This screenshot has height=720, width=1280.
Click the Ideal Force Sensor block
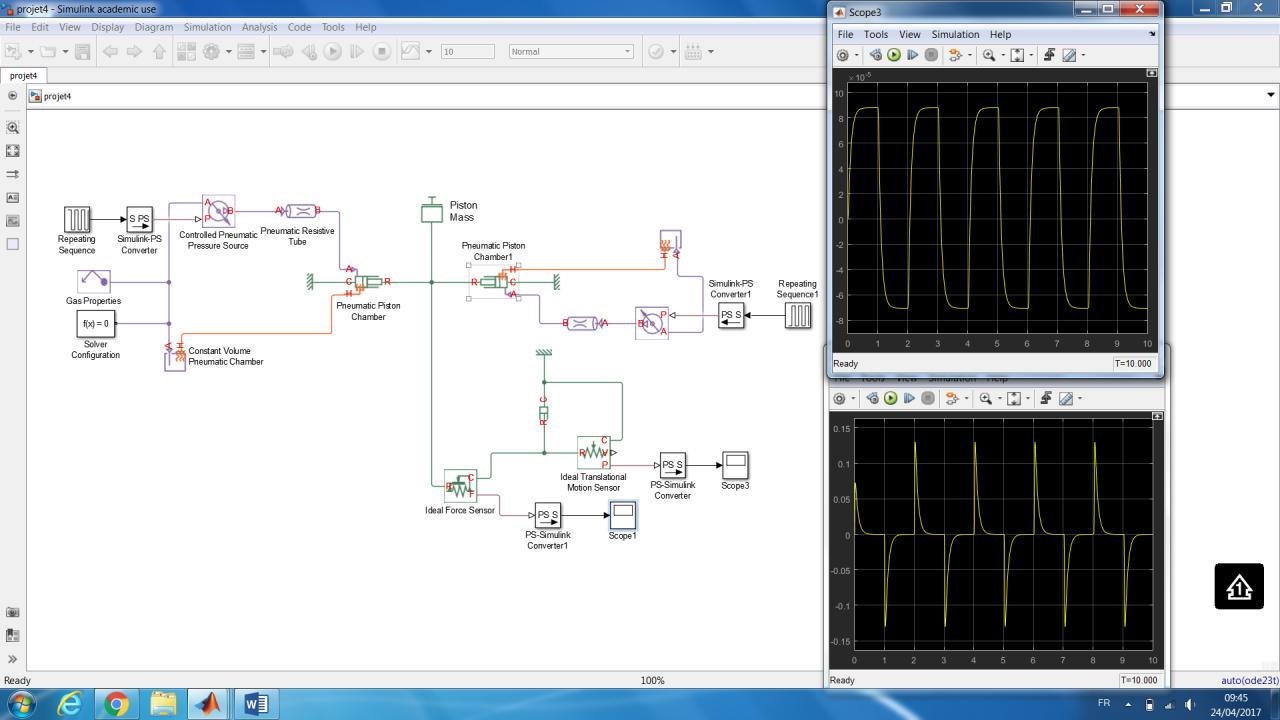(460, 487)
